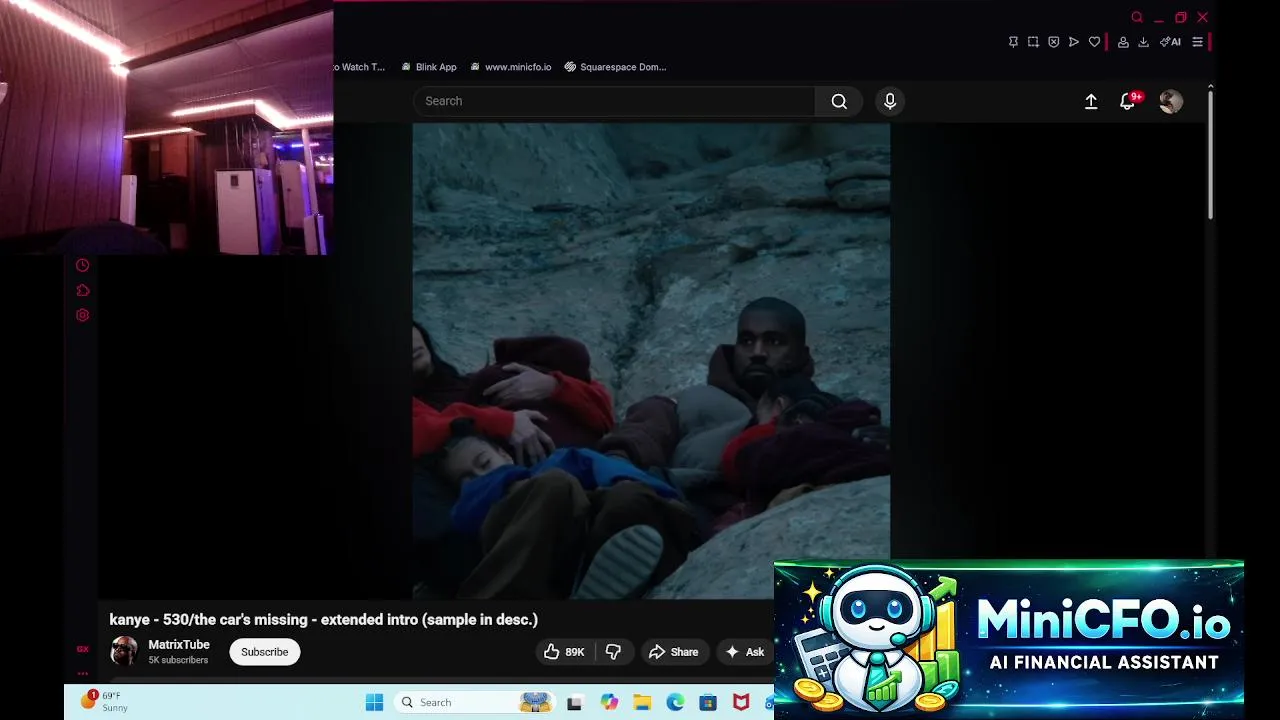Open McAfee from the taskbar
Screen dimensions: 1280x720
(x=741, y=703)
